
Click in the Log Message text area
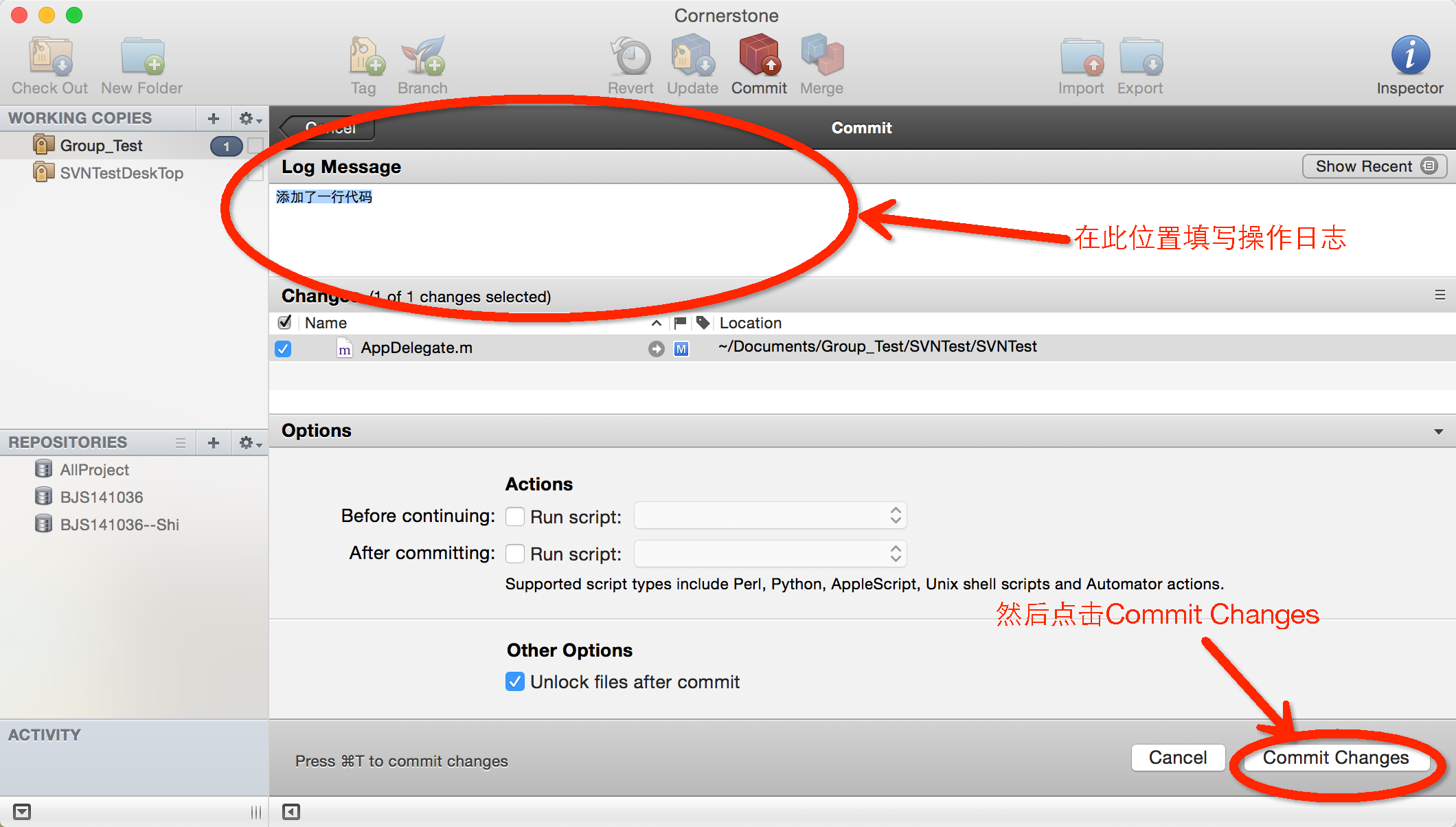(862, 230)
